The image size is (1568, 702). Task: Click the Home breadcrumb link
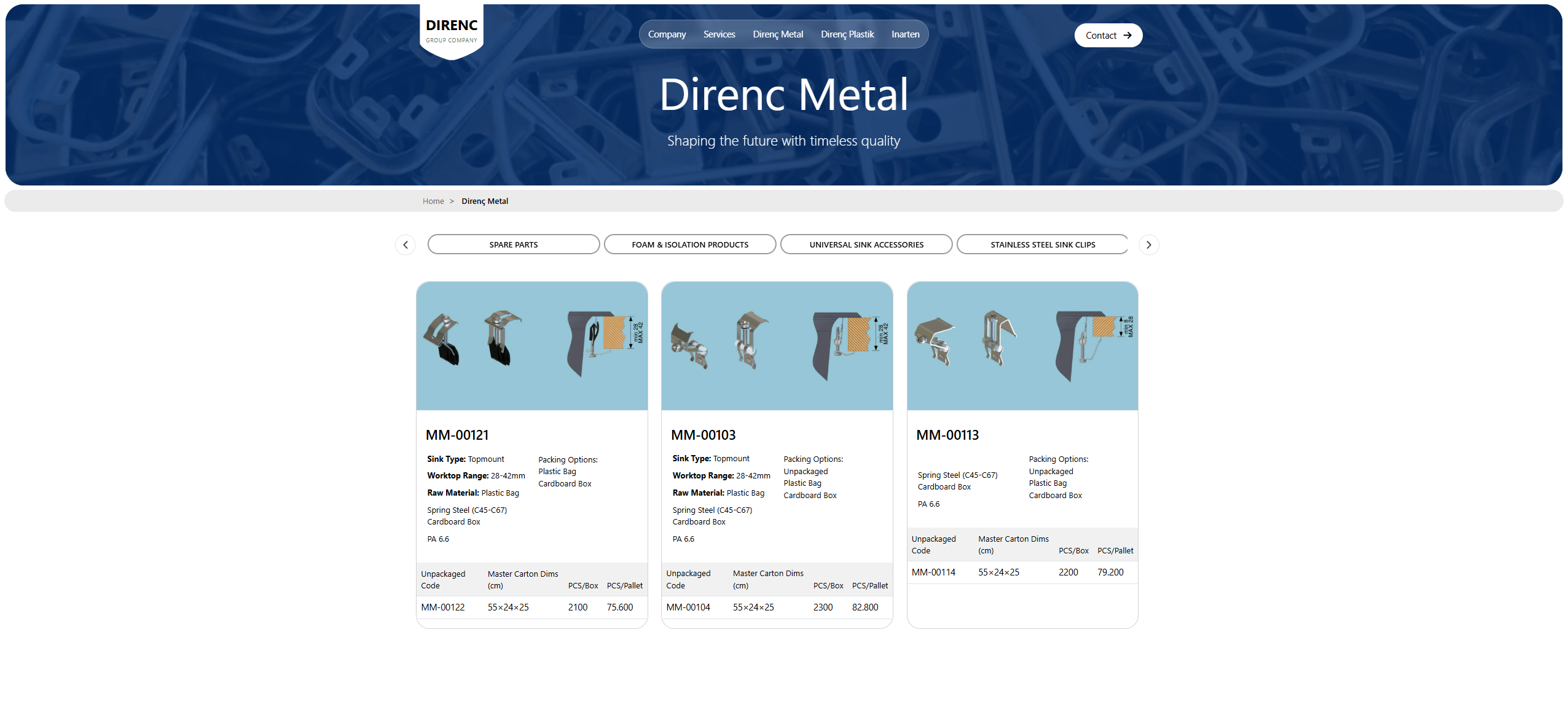point(433,201)
